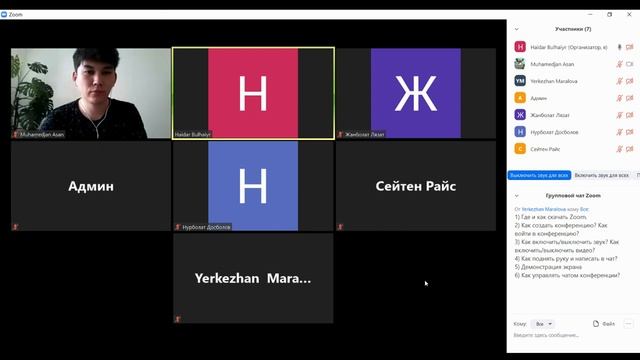Click Нурболат Досболов's camera-off icon
The height and width of the screenshot is (360, 640).
point(630,132)
